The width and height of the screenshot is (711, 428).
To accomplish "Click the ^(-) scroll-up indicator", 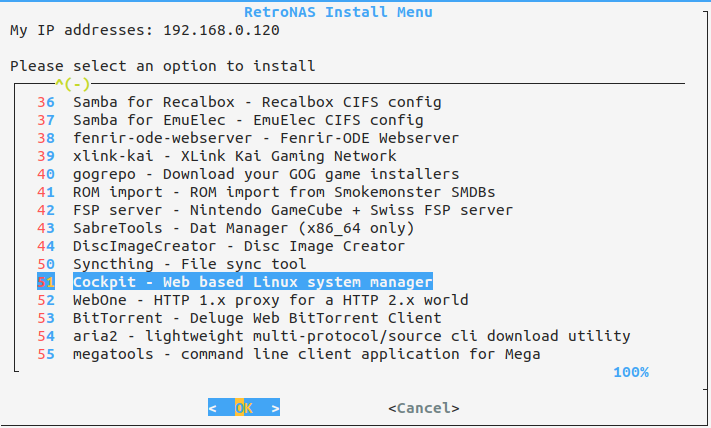I will [73, 84].
